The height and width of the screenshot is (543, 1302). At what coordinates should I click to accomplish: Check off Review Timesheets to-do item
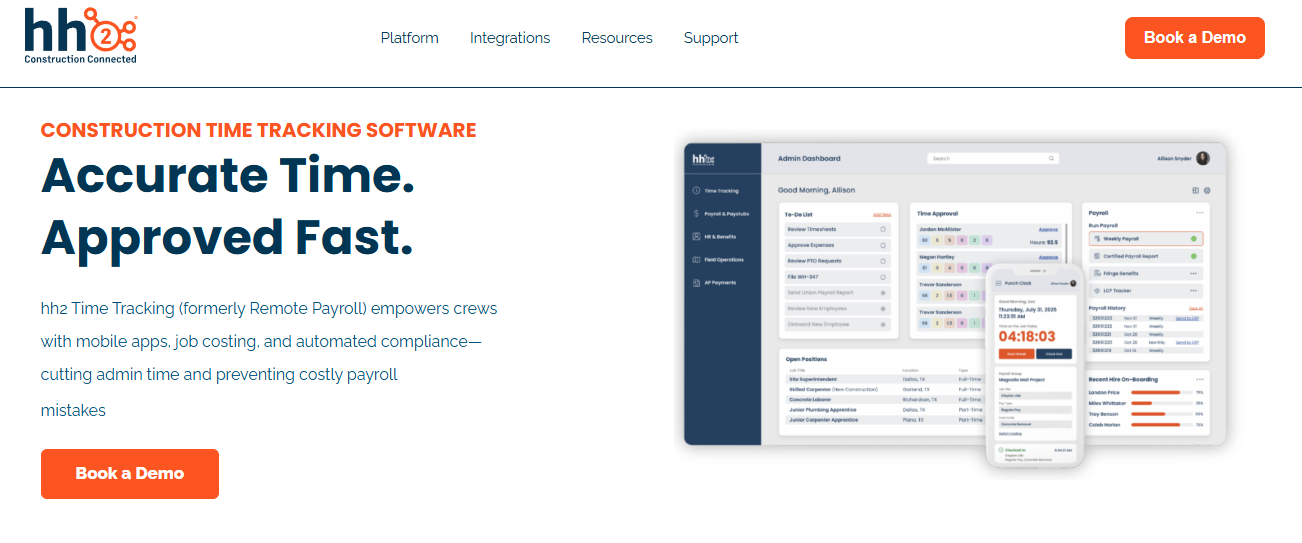point(883,229)
